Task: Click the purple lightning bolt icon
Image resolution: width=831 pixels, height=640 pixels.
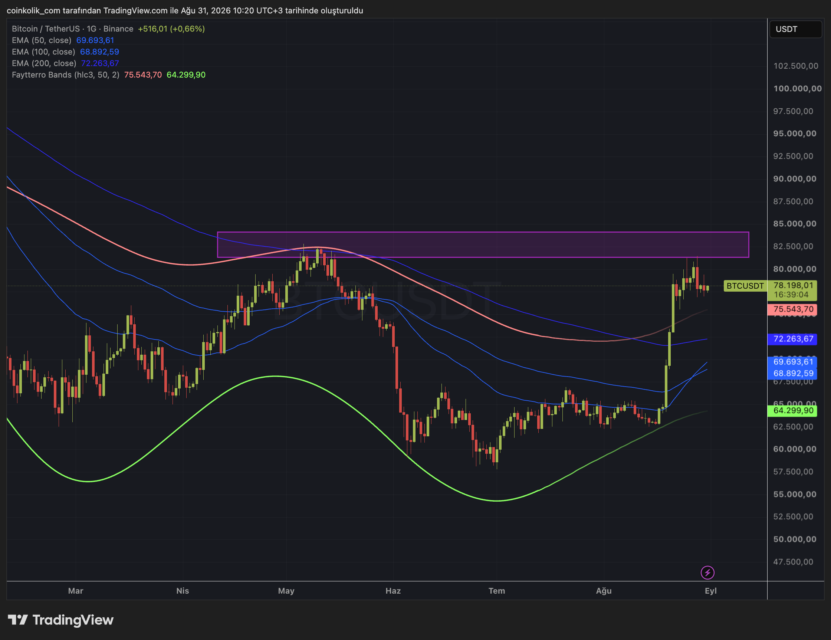Action: click(x=708, y=572)
